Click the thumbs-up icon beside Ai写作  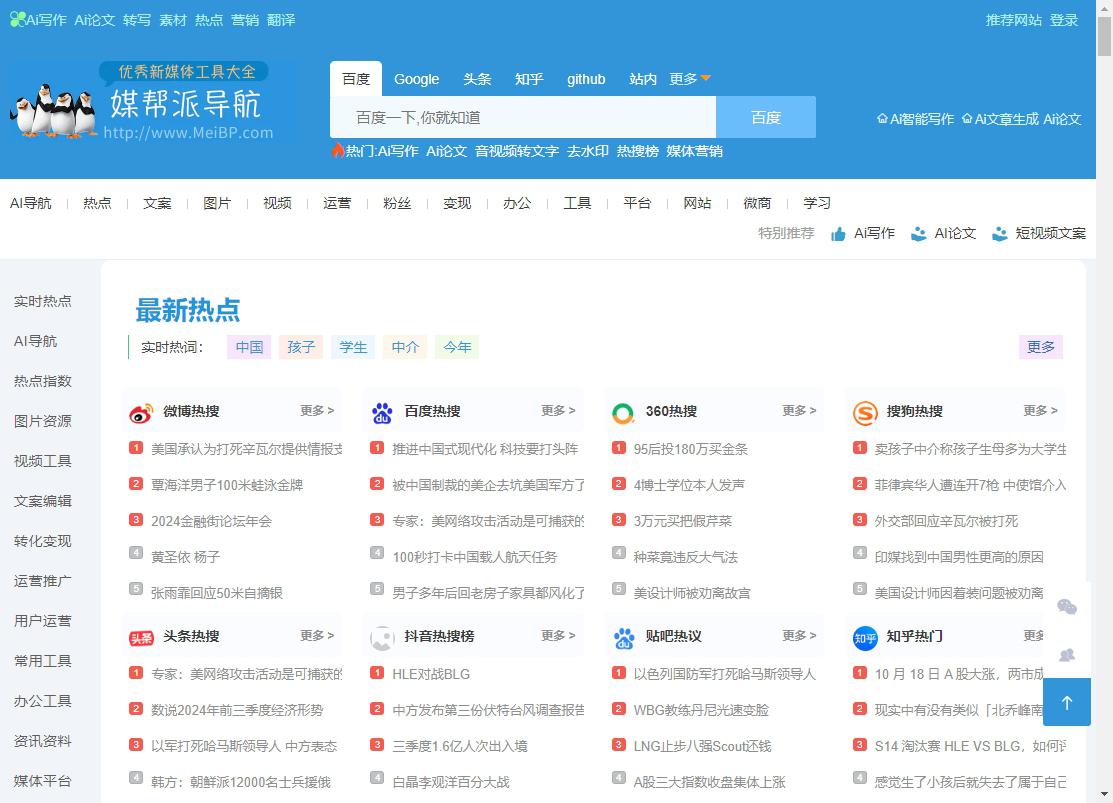(x=838, y=234)
